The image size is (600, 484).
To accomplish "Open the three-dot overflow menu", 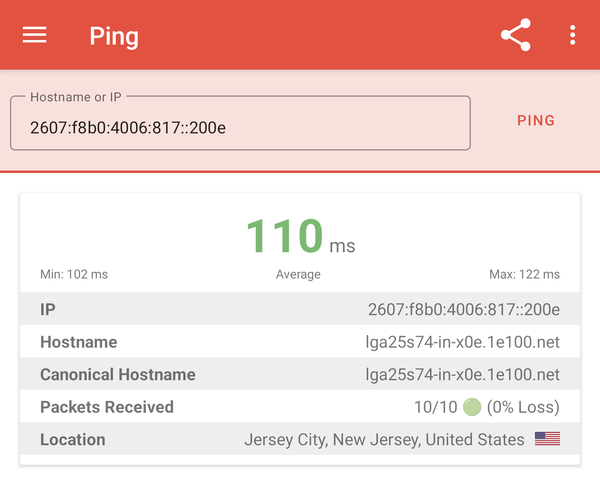I will 572,36.
